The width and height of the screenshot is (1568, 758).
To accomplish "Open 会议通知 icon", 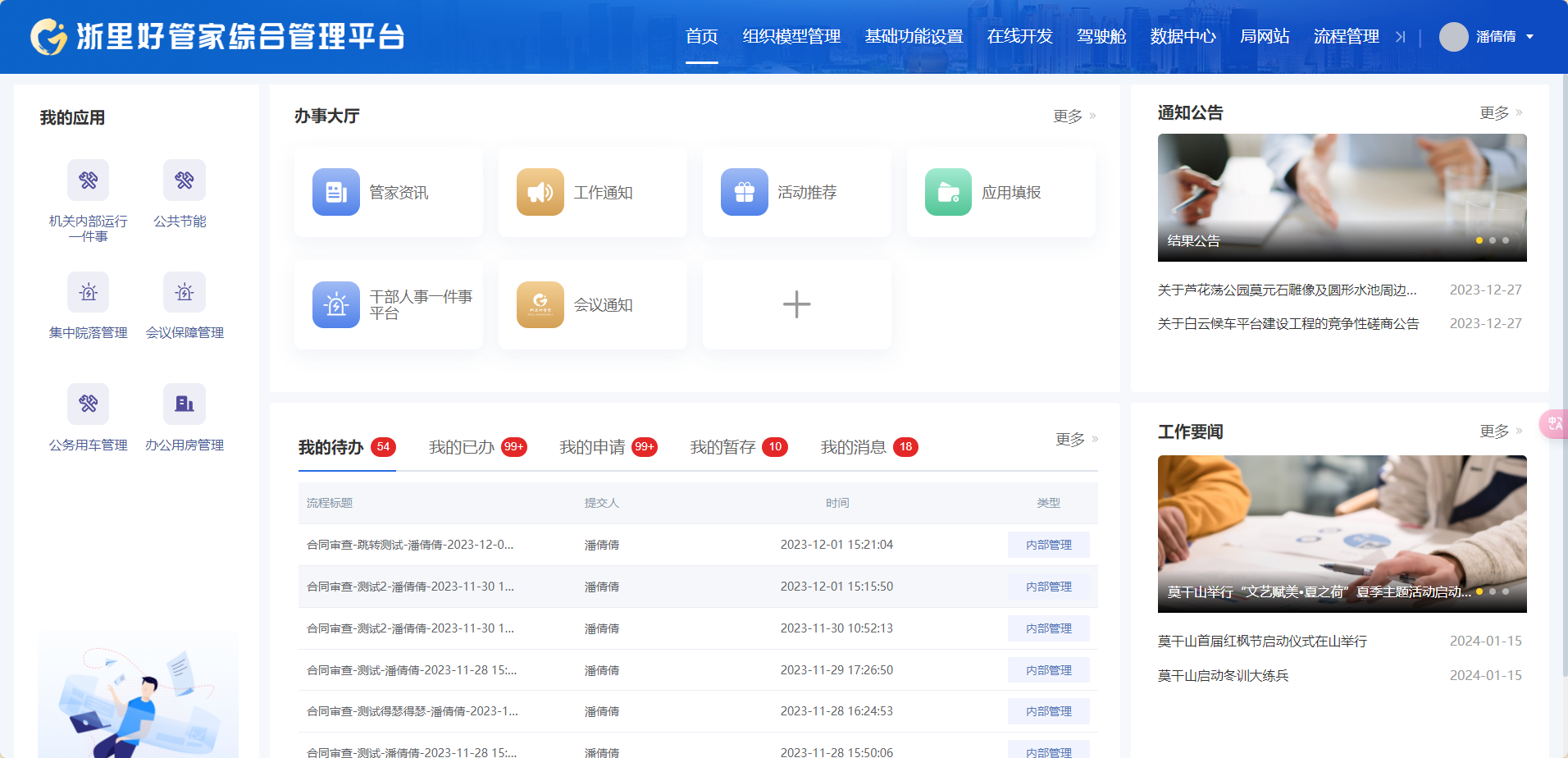I will (540, 304).
